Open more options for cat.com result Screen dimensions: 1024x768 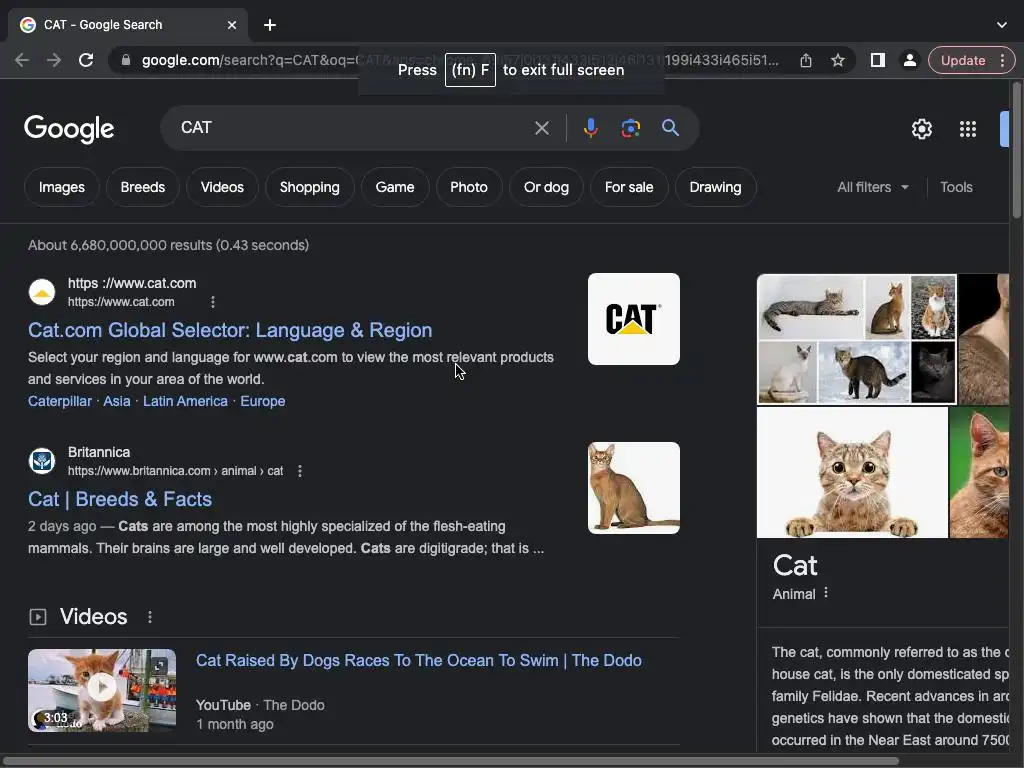pos(212,302)
